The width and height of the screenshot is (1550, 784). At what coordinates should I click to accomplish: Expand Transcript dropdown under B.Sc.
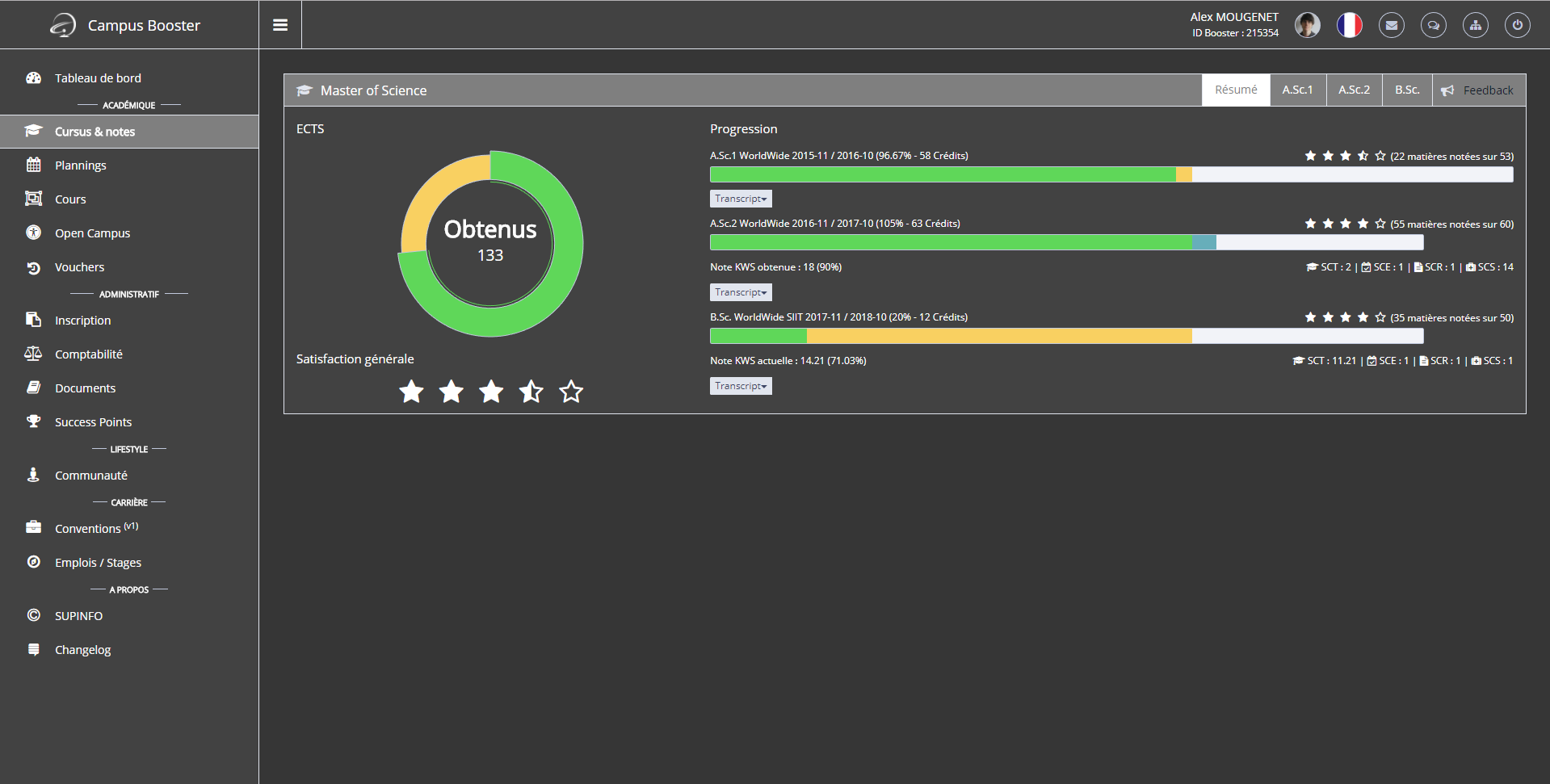pos(741,386)
